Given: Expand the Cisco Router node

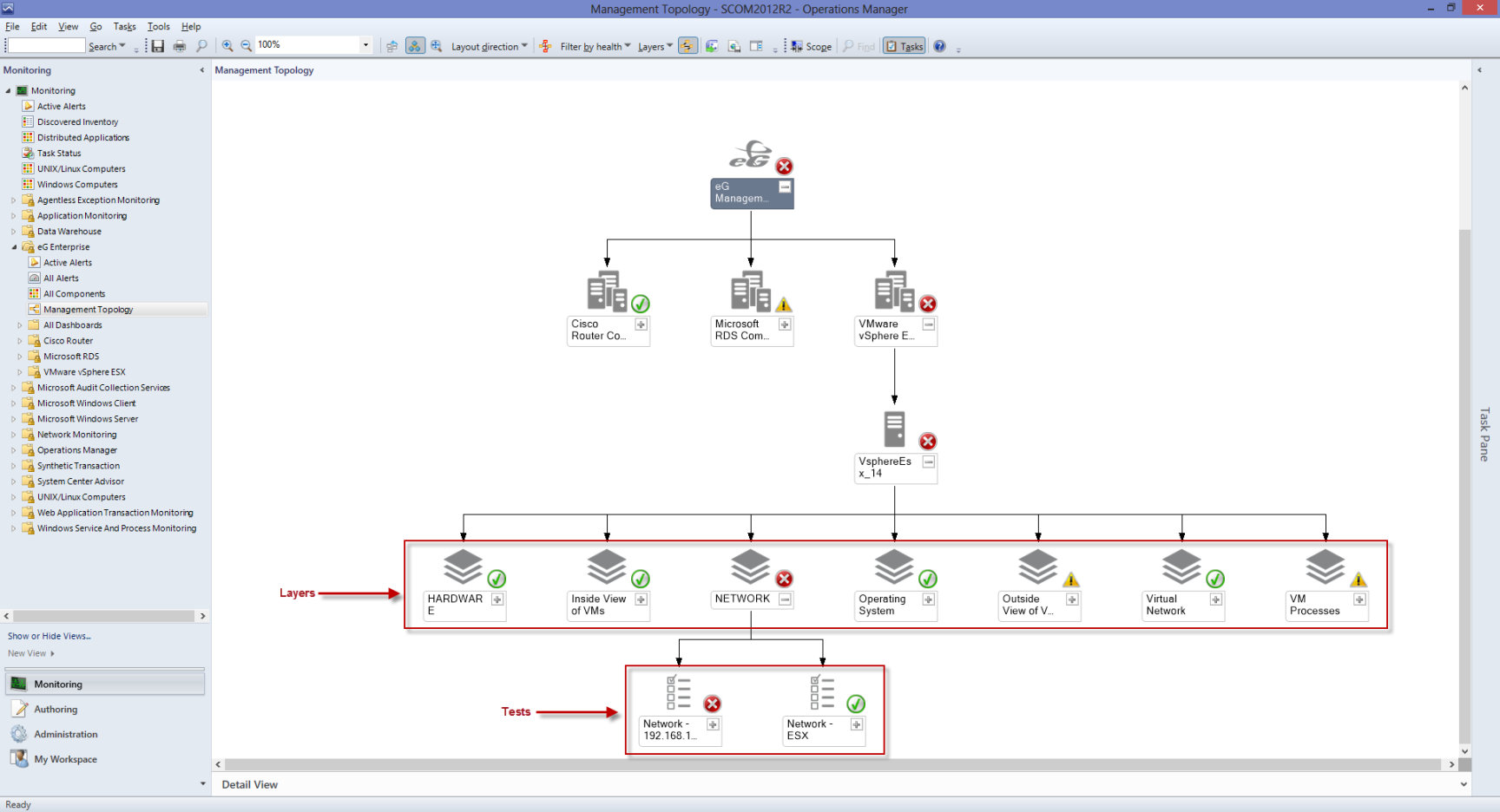Looking at the screenshot, I should coord(641,324).
